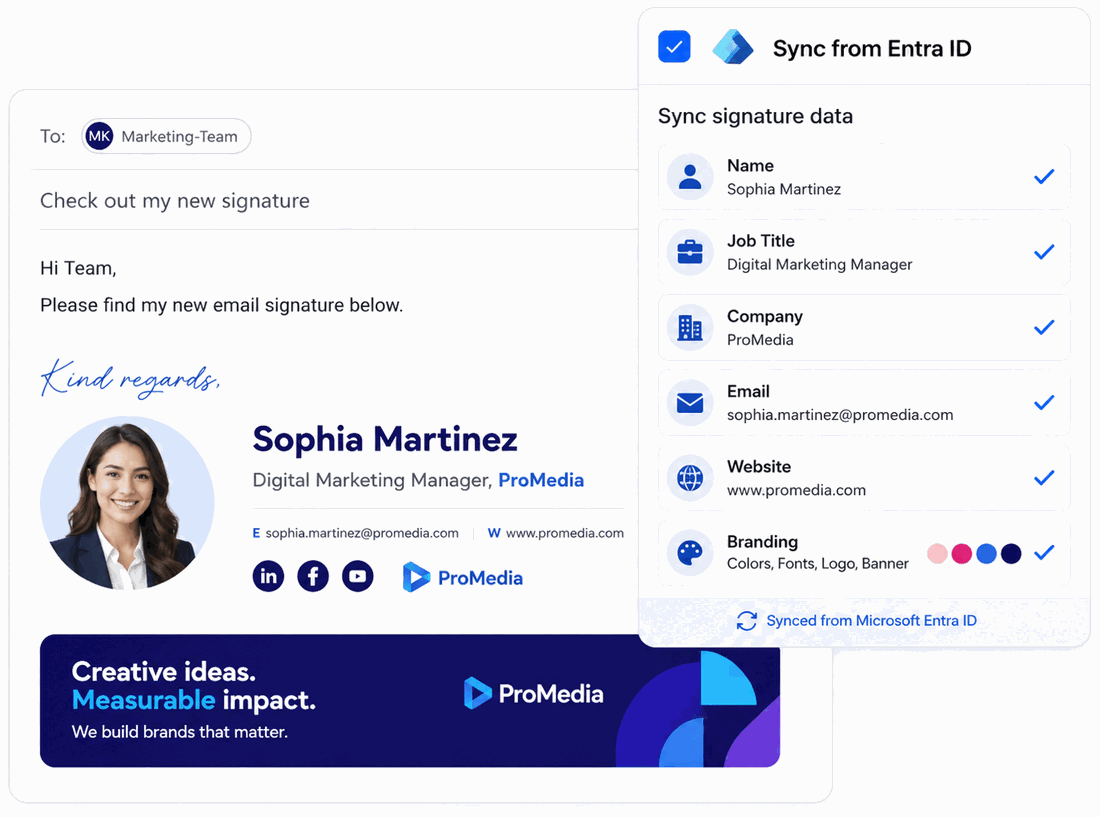Click the To: label in email header
This screenshot has height=817, width=1100.
53,136
